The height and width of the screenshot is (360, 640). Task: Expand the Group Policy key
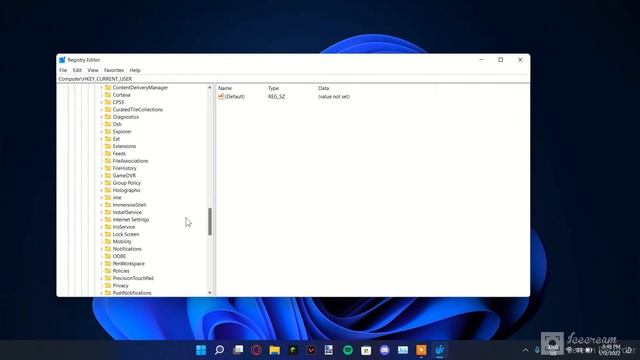click(x=101, y=183)
